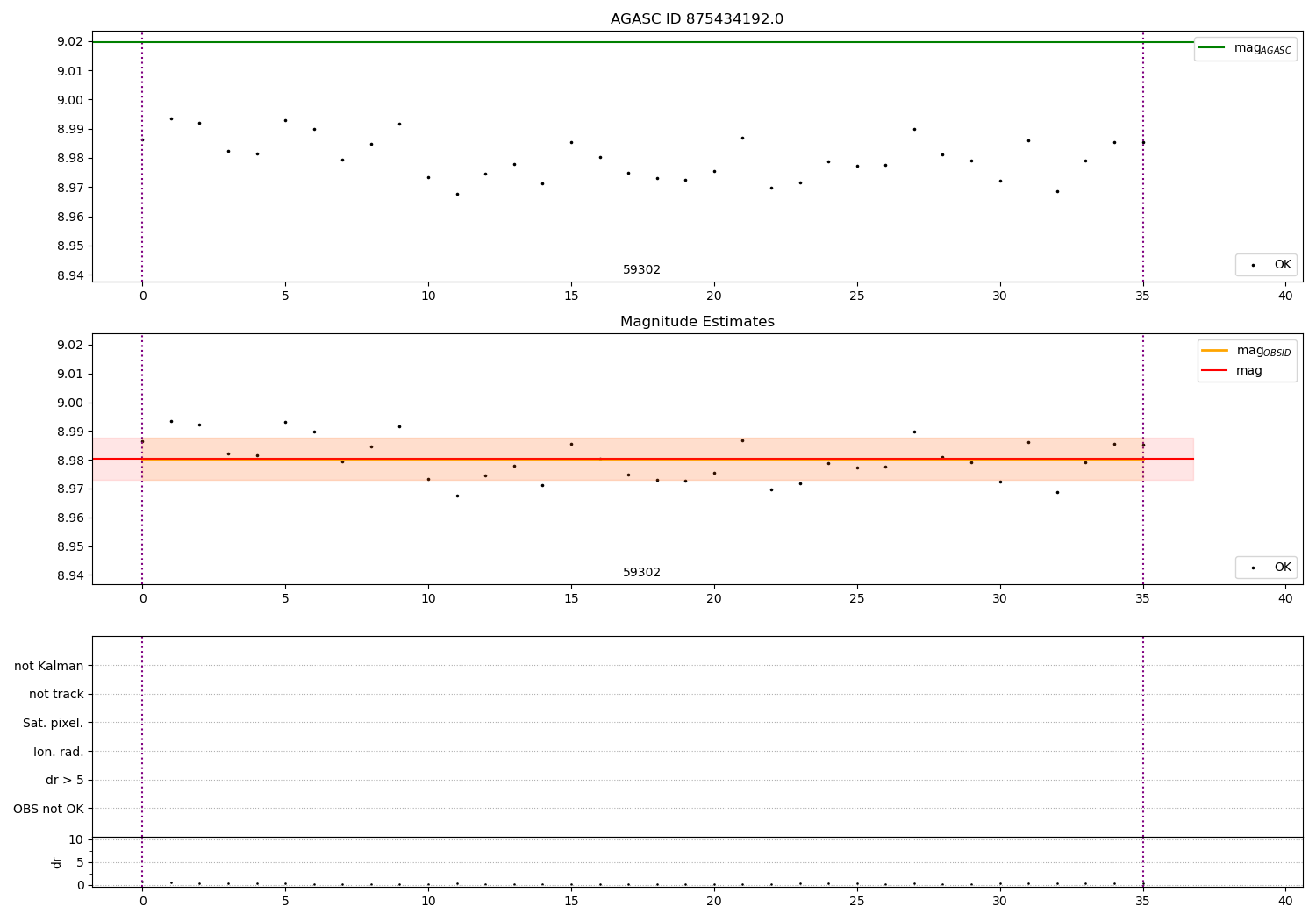
Task: Click the x-tick 5 under the bottom plot
Action: point(285,901)
